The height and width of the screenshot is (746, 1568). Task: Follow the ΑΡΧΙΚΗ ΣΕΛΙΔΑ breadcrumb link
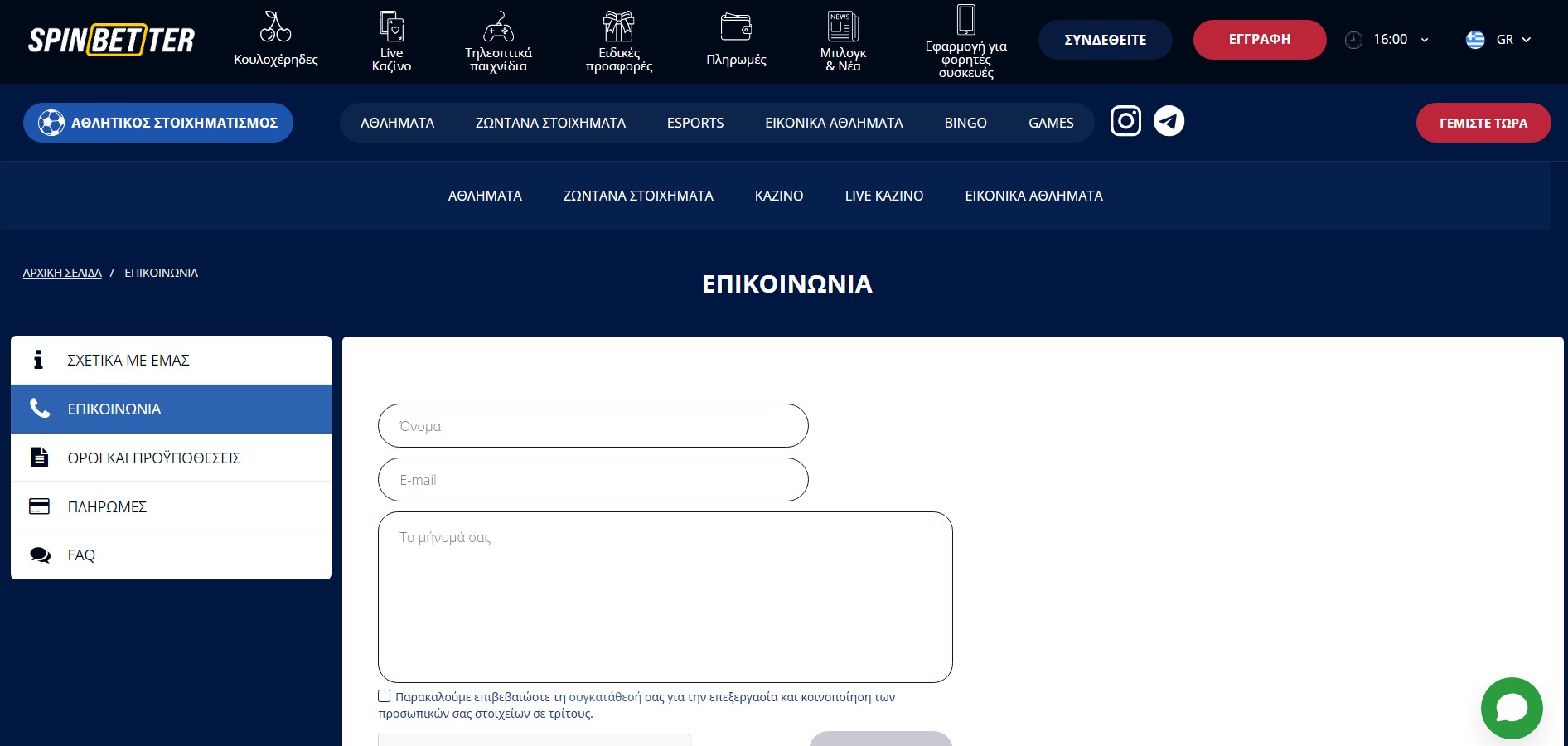pyautogui.click(x=62, y=272)
